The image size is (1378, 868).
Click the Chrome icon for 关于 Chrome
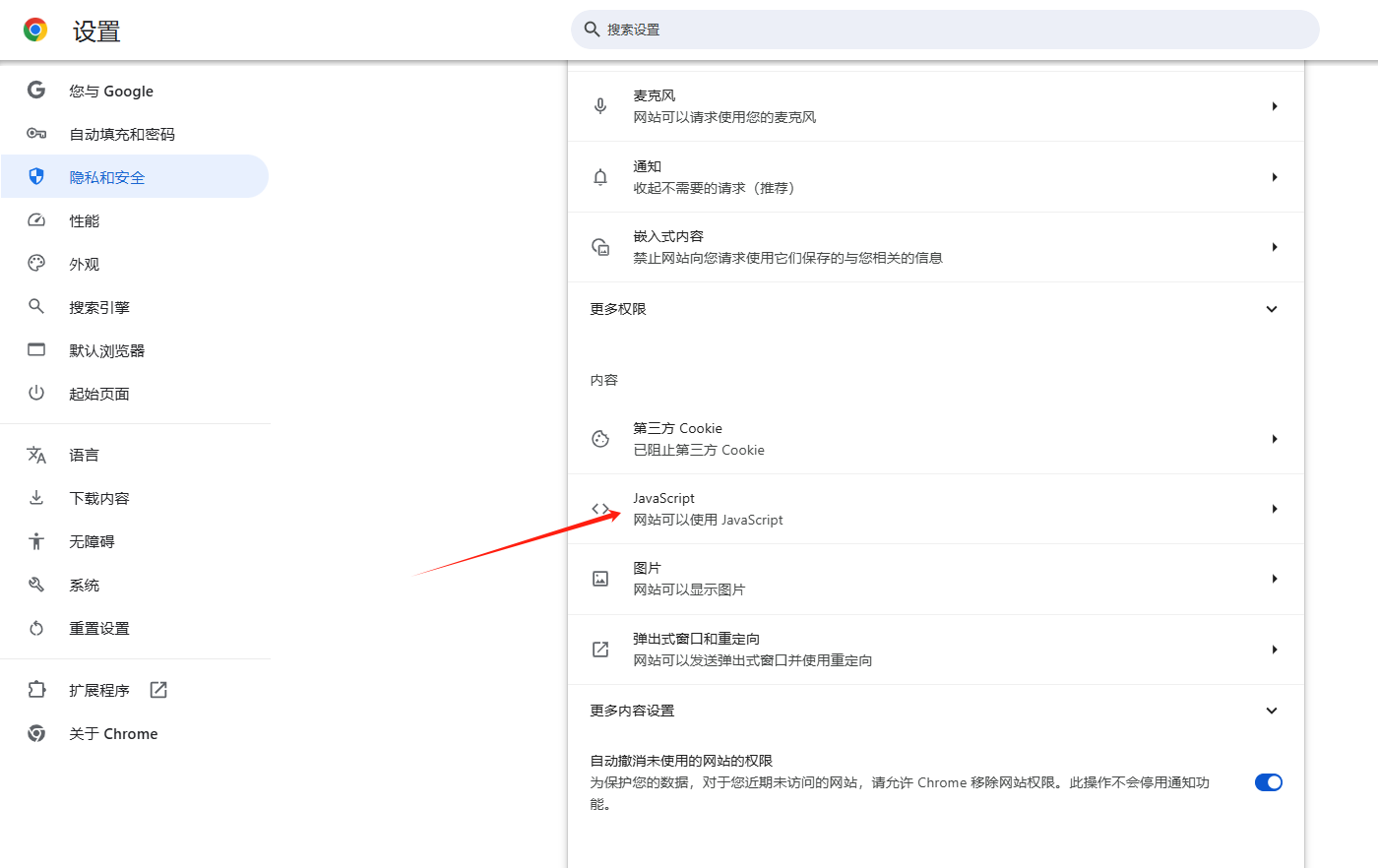pyautogui.click(x=36, y=733)
